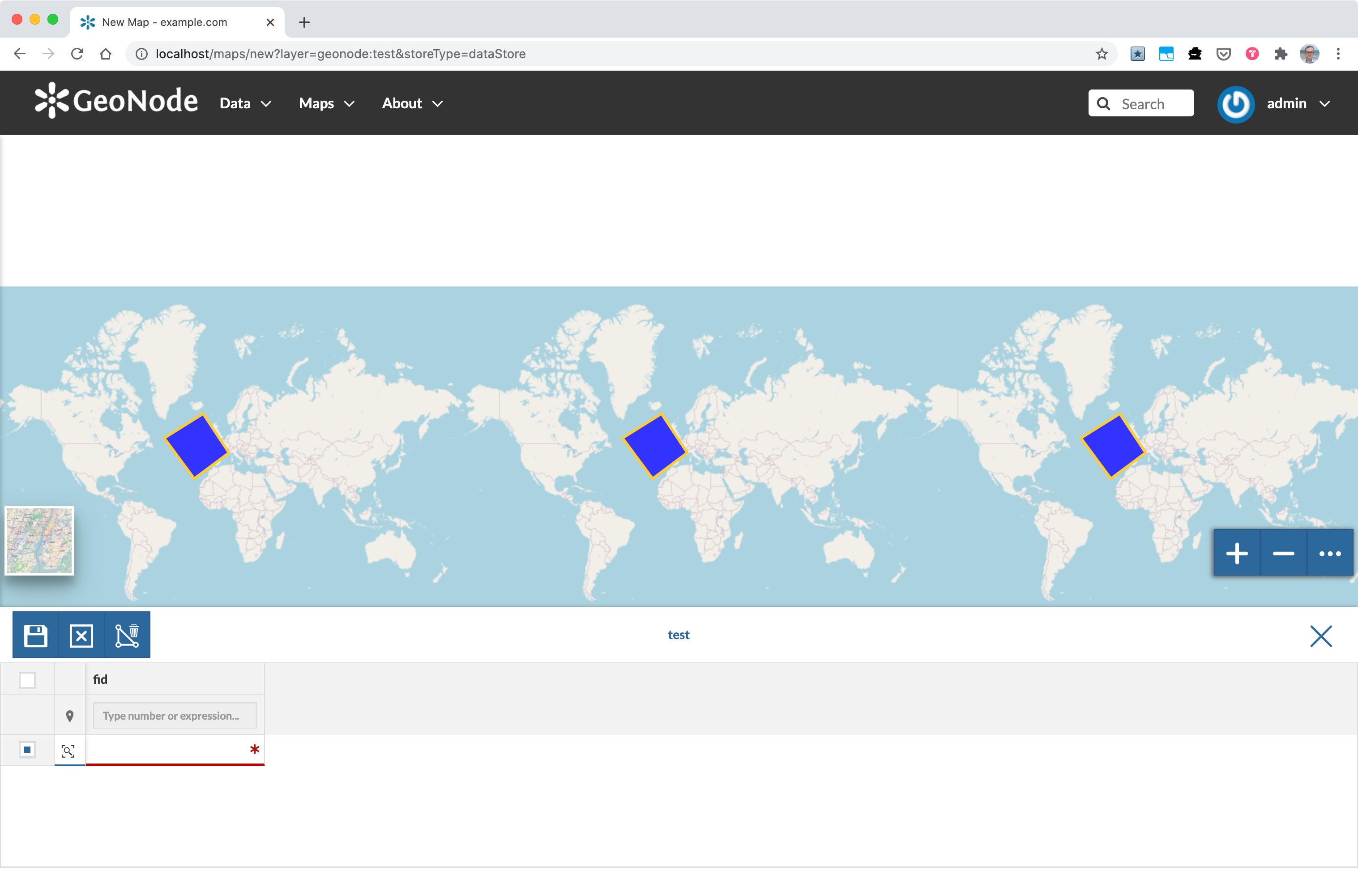Toggle the feature row selection checkbox

(27, 749)
